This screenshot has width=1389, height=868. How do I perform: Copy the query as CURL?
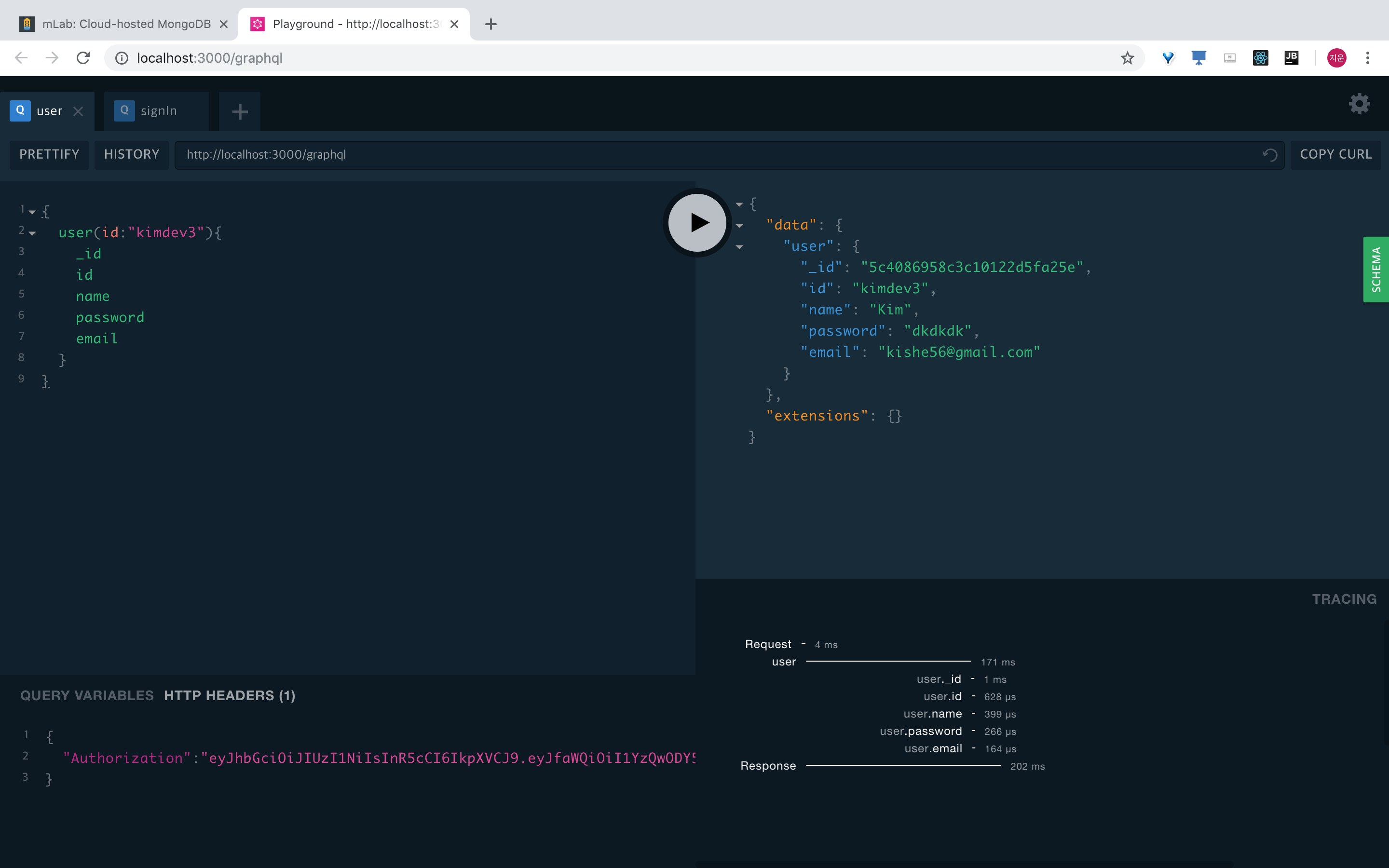pyautogui.click(x=1335, y=154)
